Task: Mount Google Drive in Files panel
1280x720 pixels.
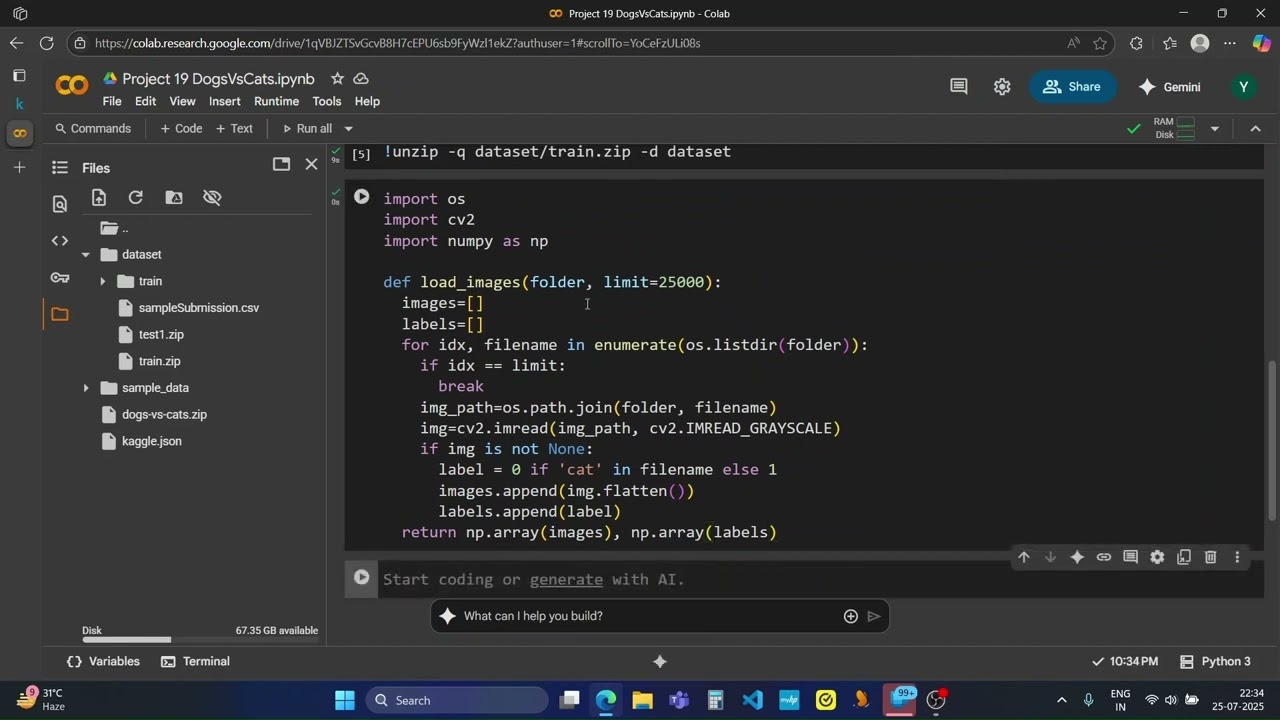Action: pyautogui.click(x=174, y=198)
